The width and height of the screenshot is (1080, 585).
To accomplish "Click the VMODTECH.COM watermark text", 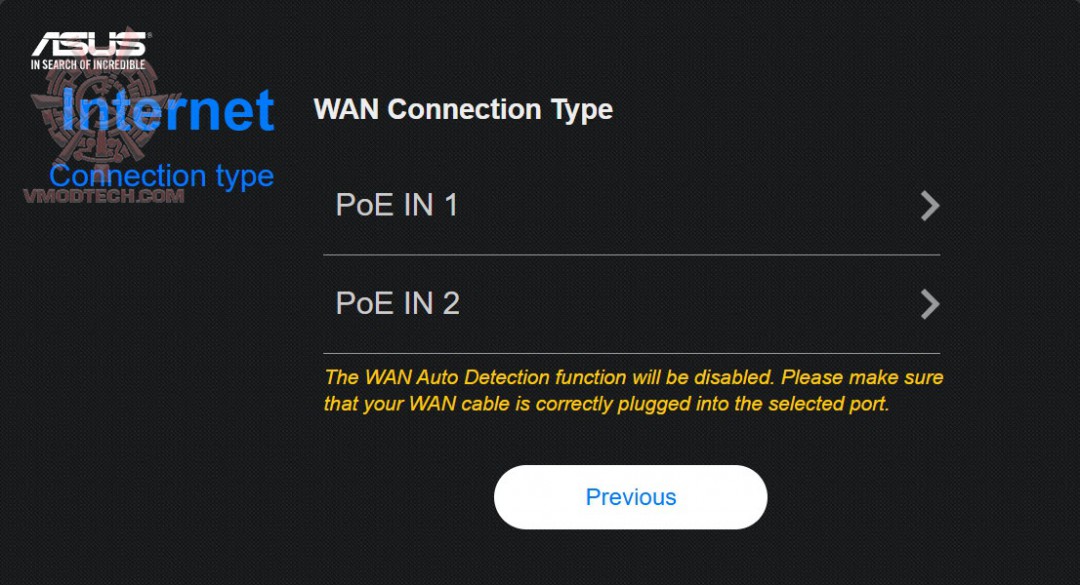I will [x=104, y=197].
